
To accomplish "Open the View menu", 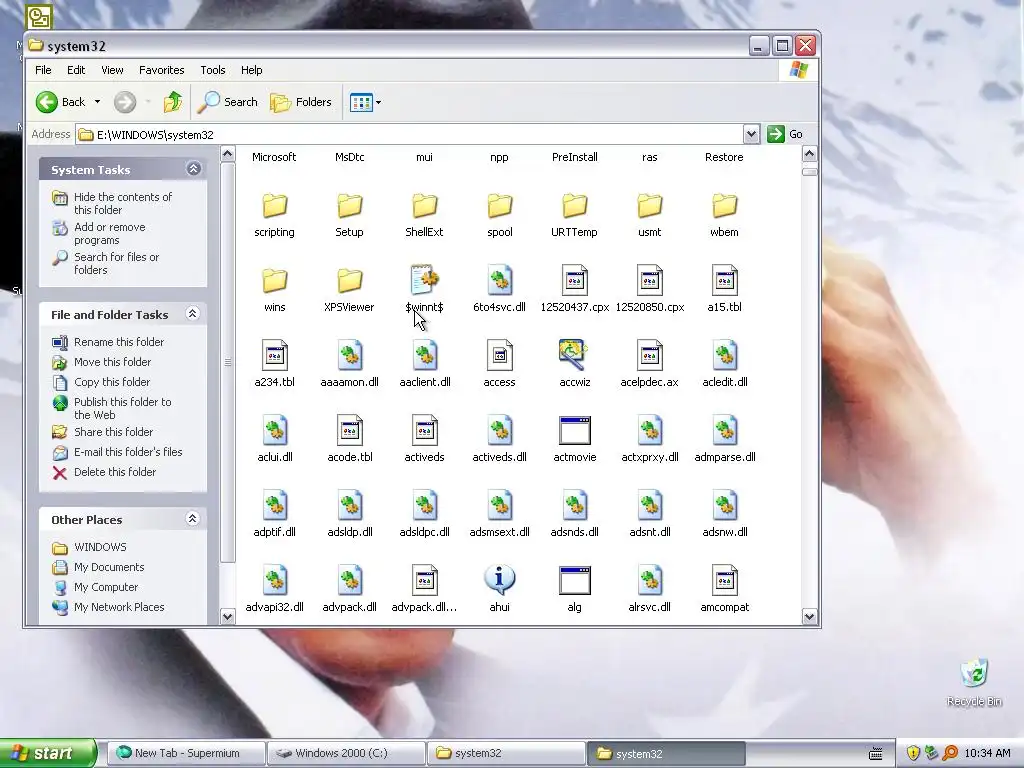I will [x=112, y=70].
